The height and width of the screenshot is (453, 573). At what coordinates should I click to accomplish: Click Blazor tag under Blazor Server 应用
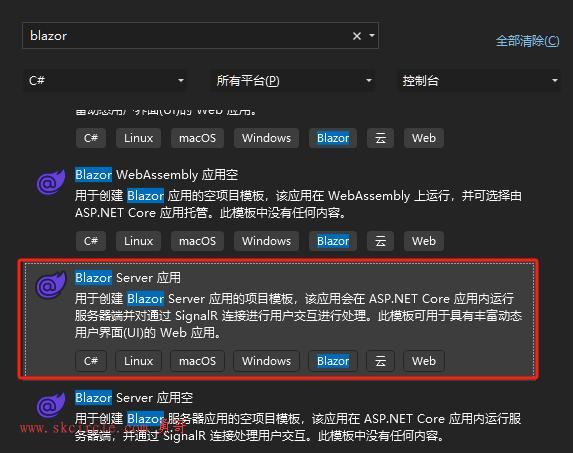click(333, 361)
